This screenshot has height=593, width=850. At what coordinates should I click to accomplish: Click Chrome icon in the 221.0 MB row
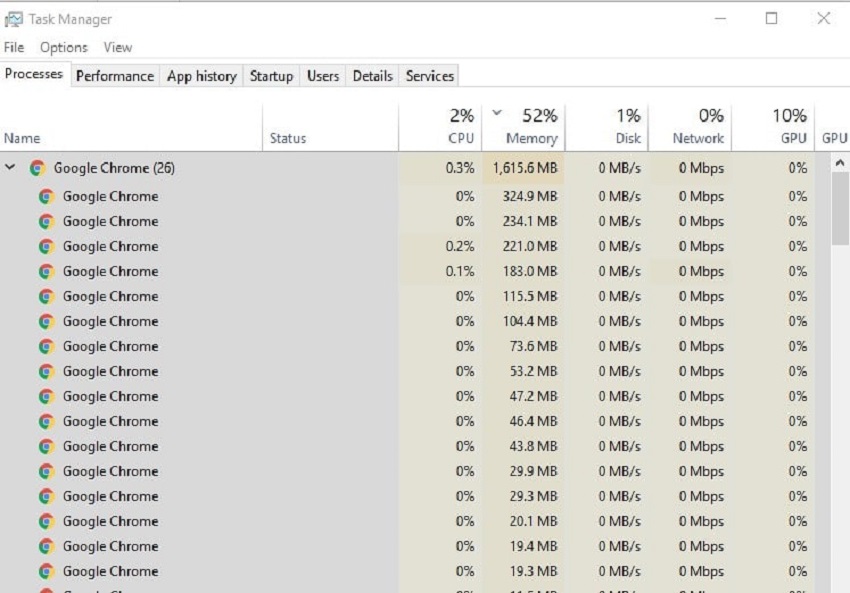tap(46, 246)
